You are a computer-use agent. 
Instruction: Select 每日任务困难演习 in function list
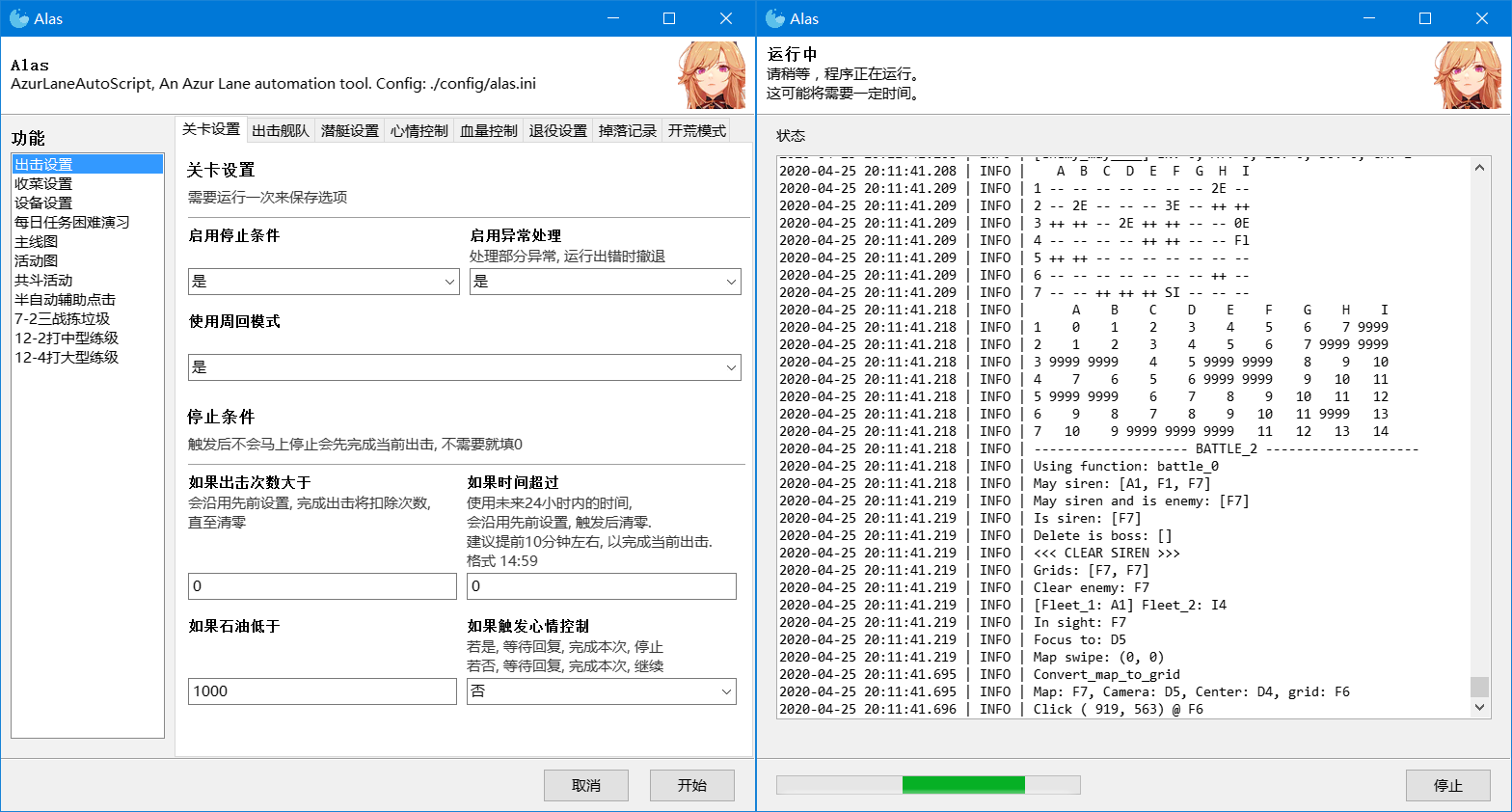(x=72, y=222)
